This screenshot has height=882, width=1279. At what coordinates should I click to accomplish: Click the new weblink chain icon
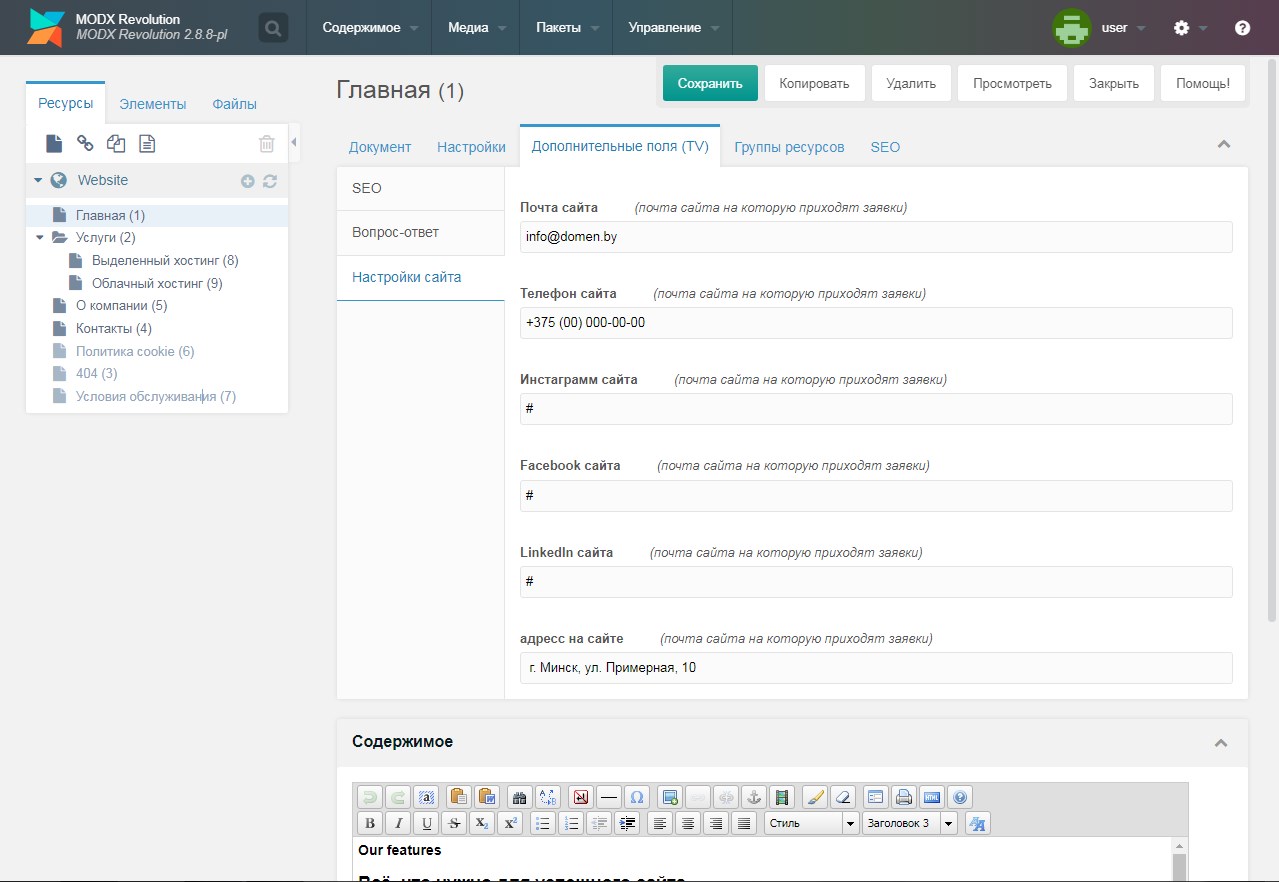coord(85,144)
